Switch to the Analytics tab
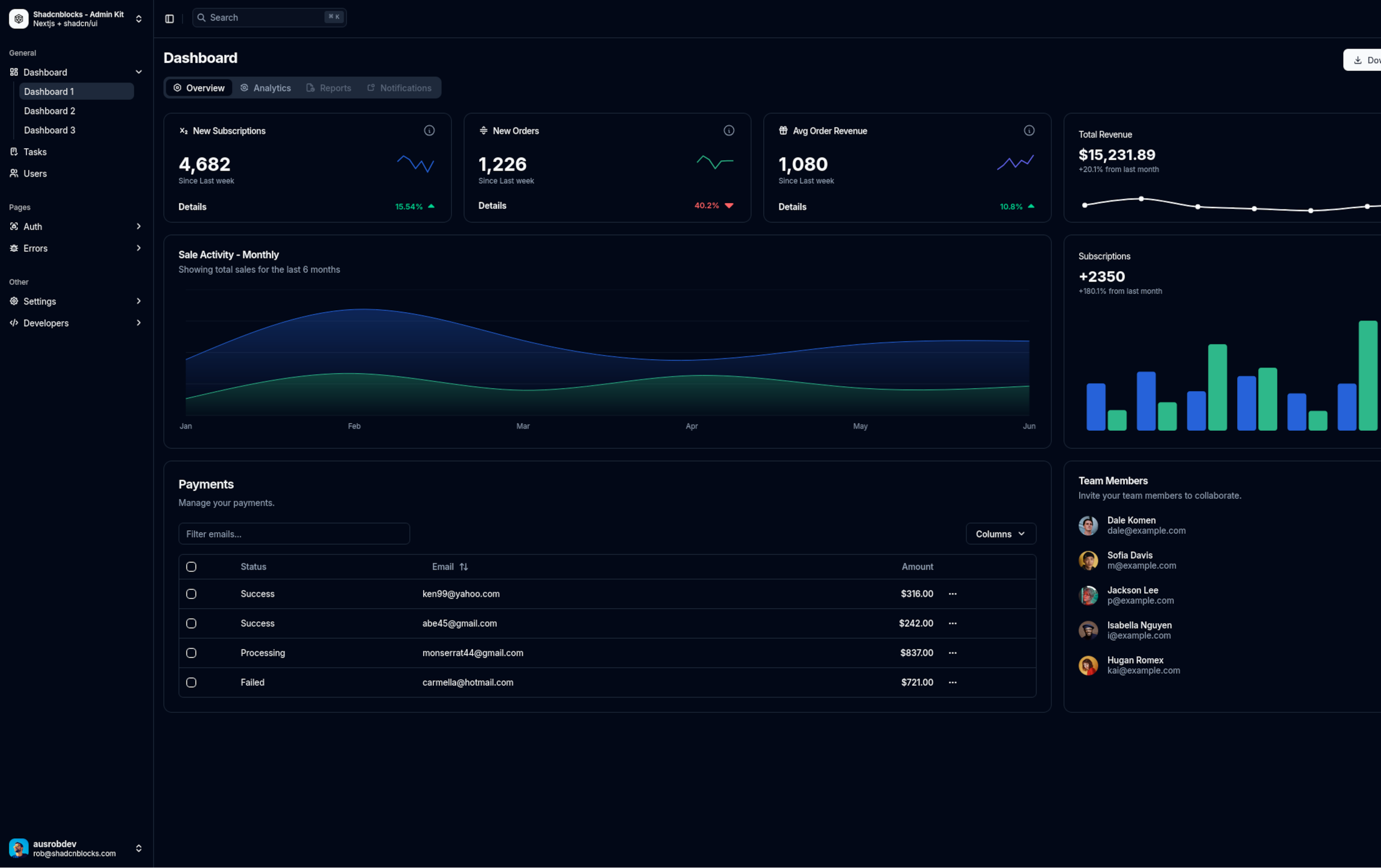The image size is (1381, 868). pyautogui.click(x=266, y=88)
